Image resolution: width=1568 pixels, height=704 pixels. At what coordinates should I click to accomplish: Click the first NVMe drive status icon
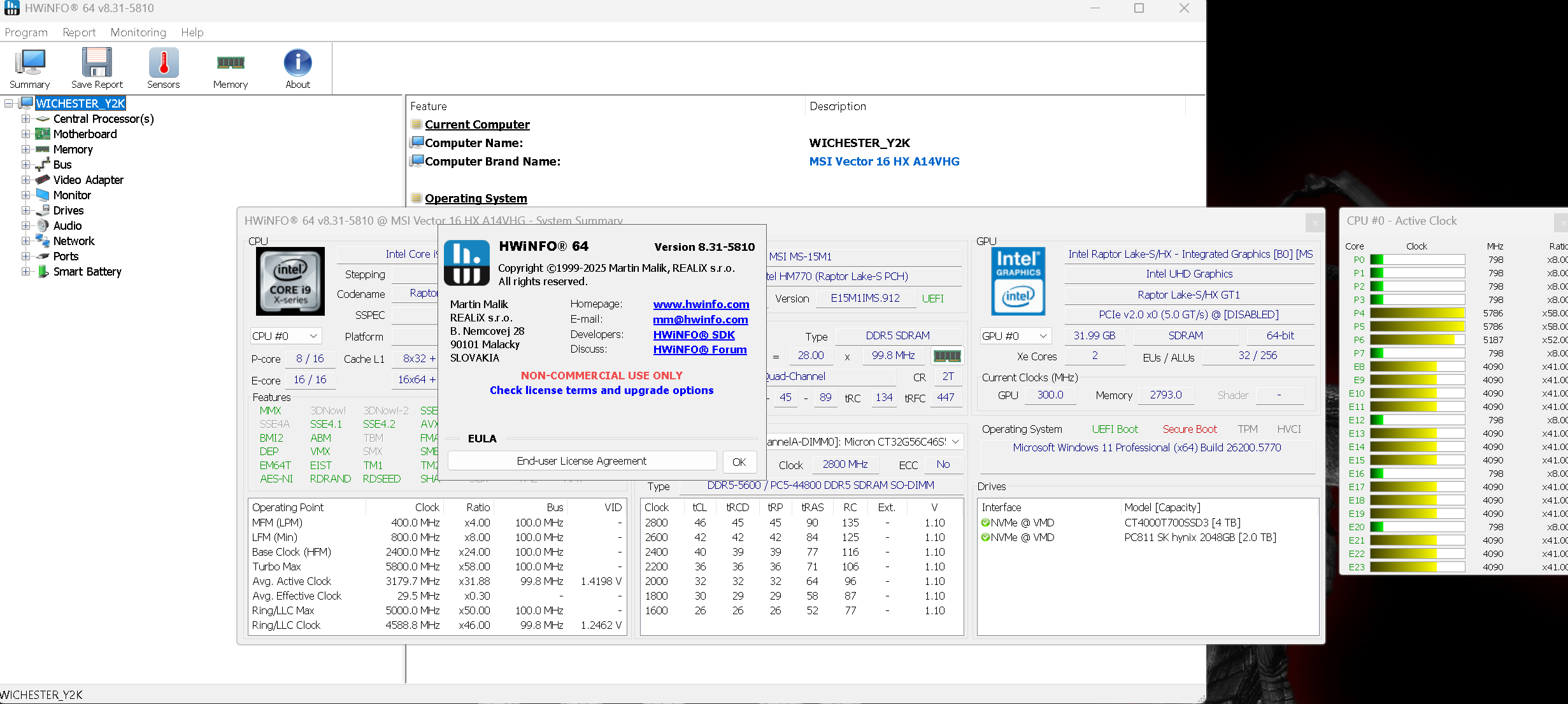click(x=985, y=523)
